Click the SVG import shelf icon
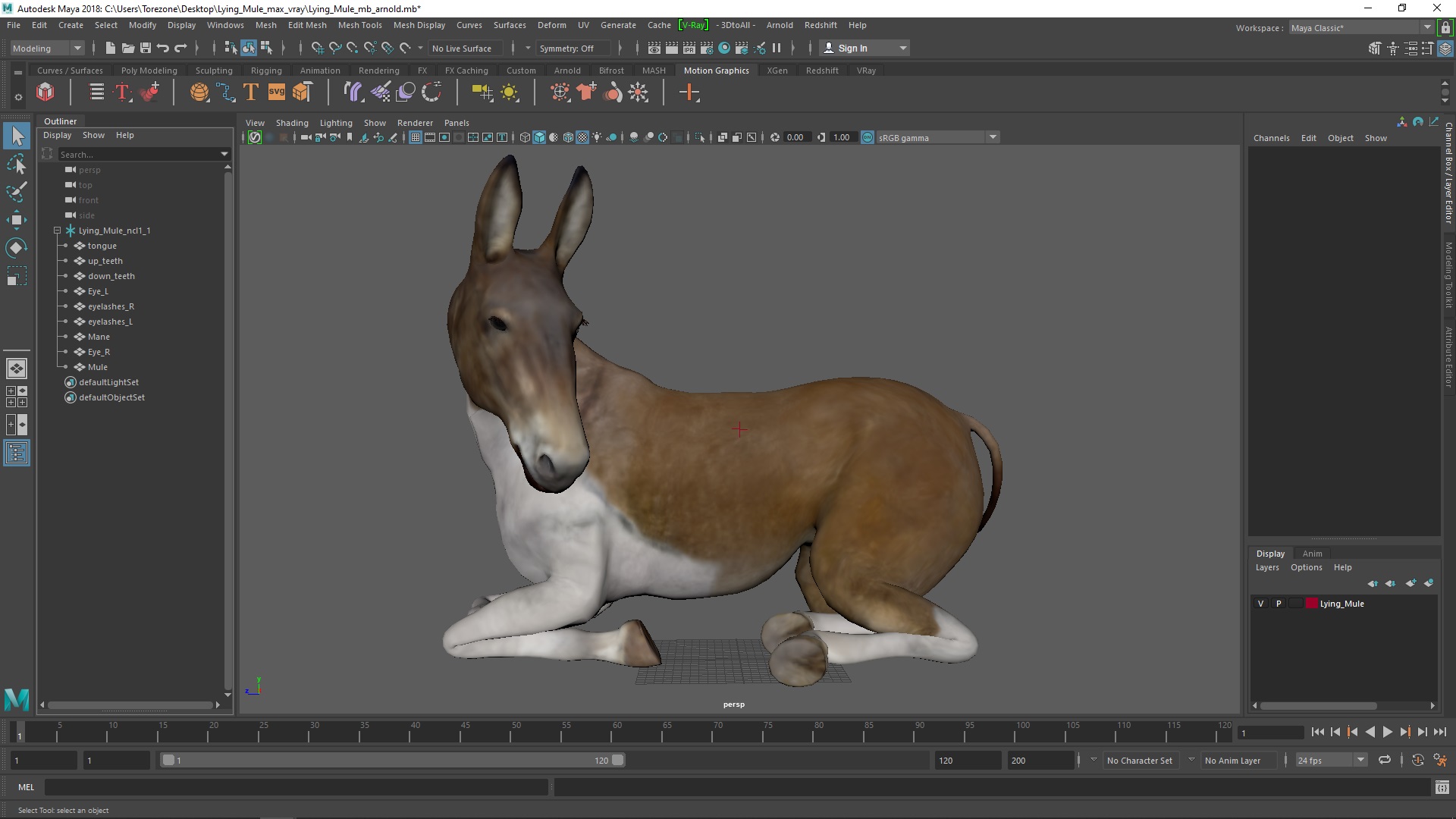Screen dimensions: 1456x819 tap(277, 93)
